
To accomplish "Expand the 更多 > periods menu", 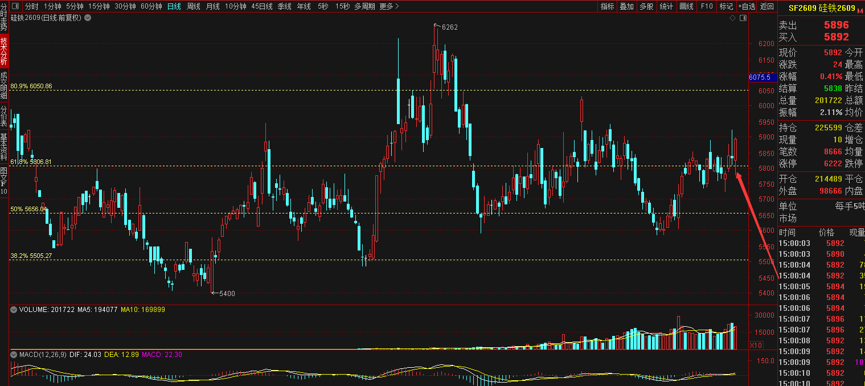I will pos(389,7).
